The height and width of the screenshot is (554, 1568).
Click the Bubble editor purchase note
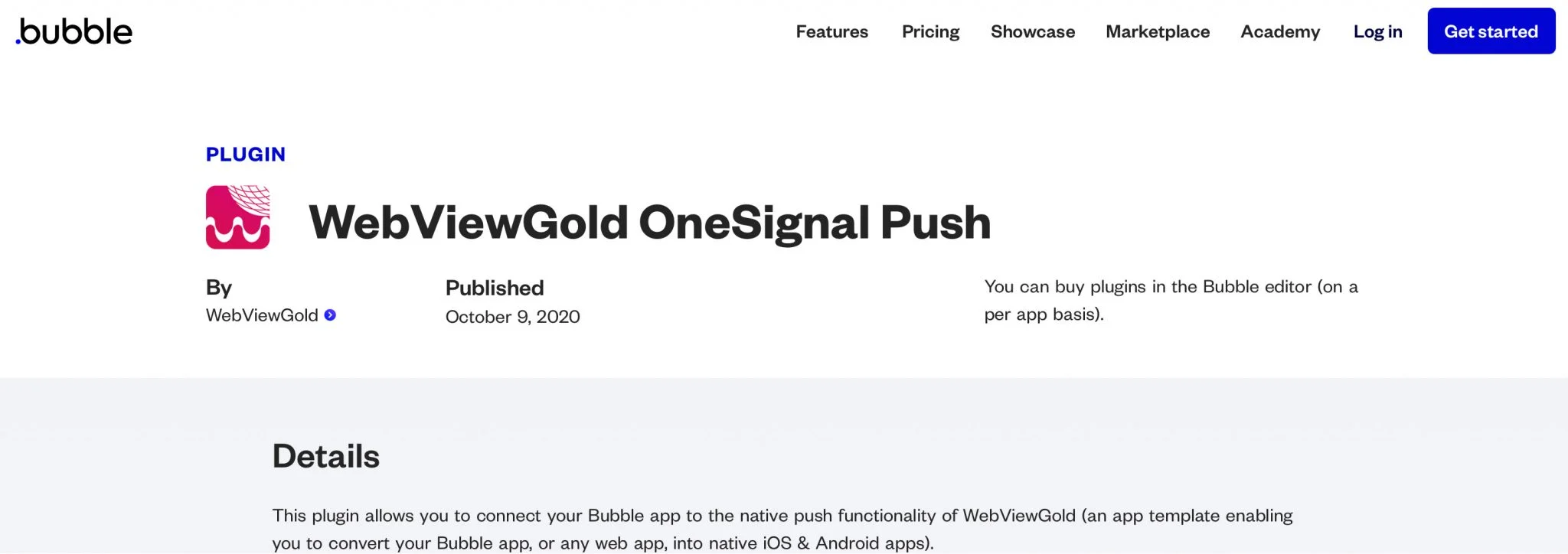[x=1171, y=299]
